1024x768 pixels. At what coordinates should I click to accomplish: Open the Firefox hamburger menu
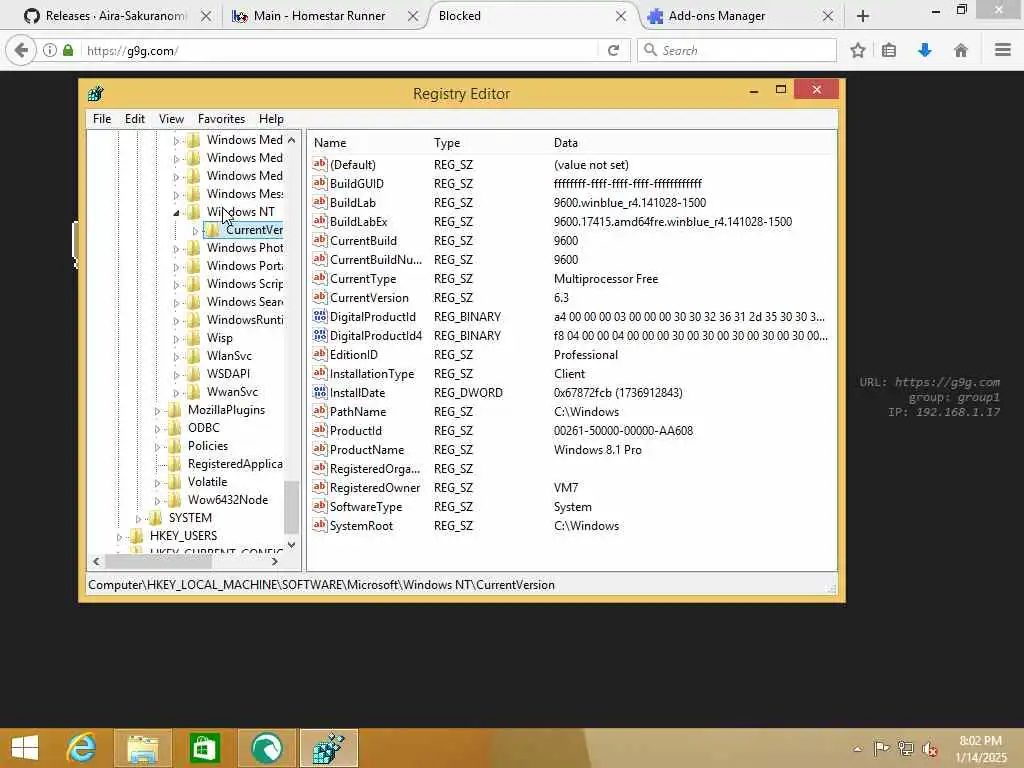pyautogui.click(x=1002, y=50)
